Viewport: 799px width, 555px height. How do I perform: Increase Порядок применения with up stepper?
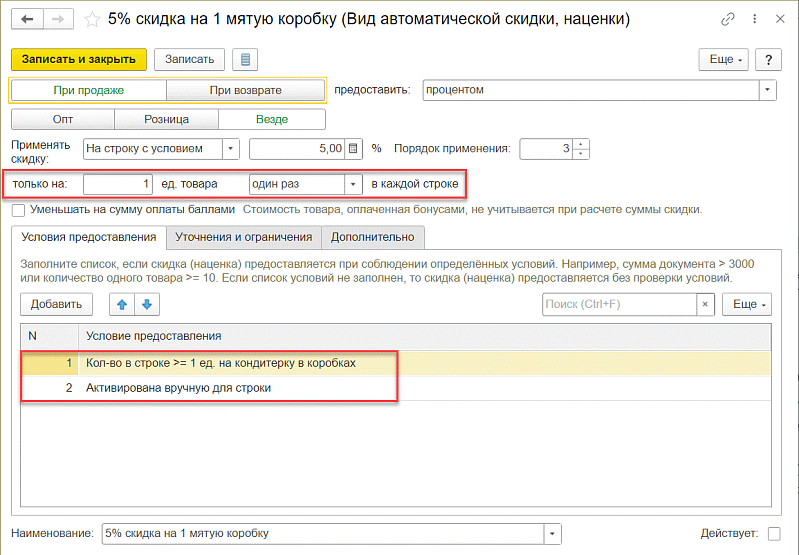point(581,144)
